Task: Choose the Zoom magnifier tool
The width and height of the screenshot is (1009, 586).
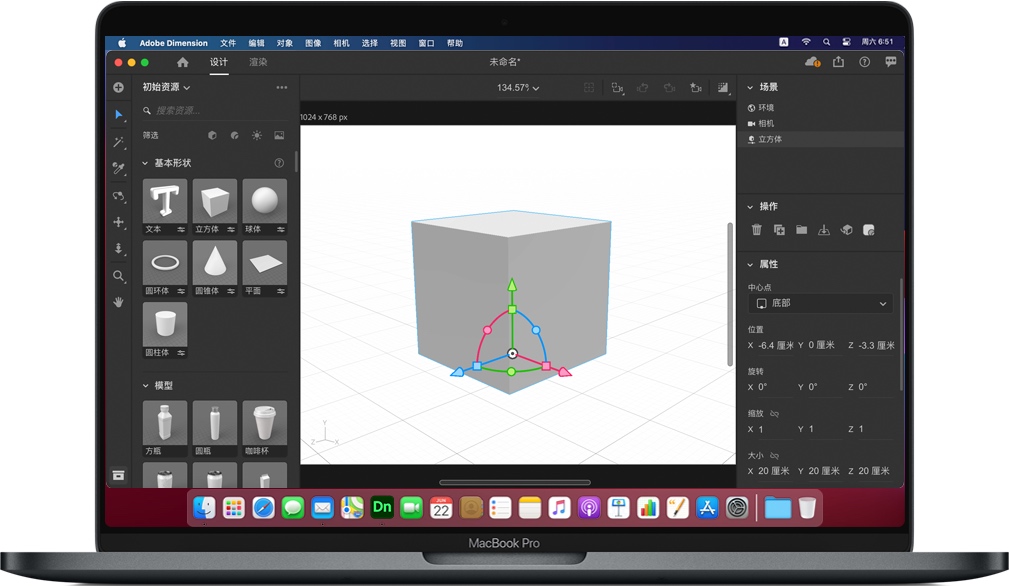Action: (x=118, y=276)
